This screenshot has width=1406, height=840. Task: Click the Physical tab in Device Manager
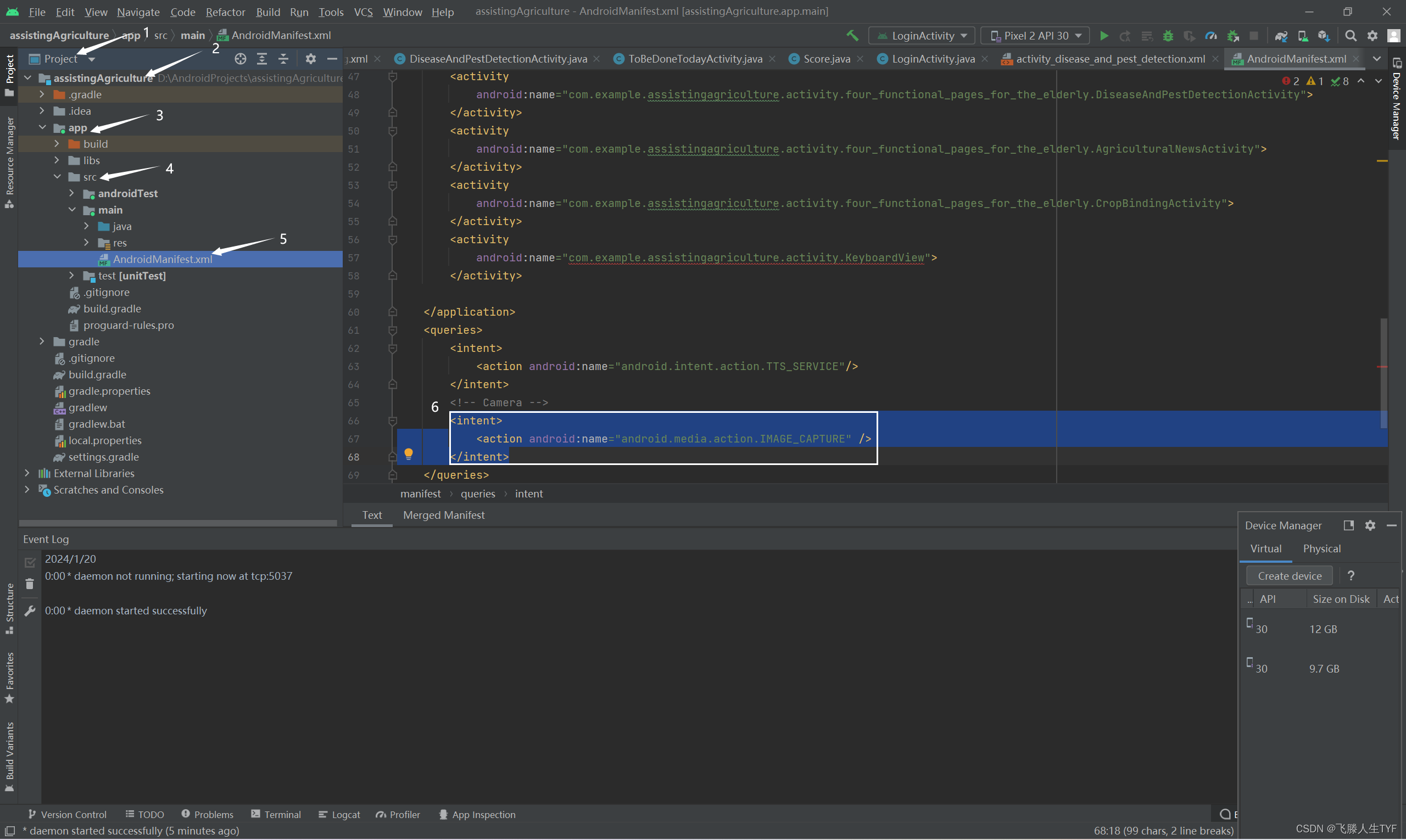tap(1322, 548)
